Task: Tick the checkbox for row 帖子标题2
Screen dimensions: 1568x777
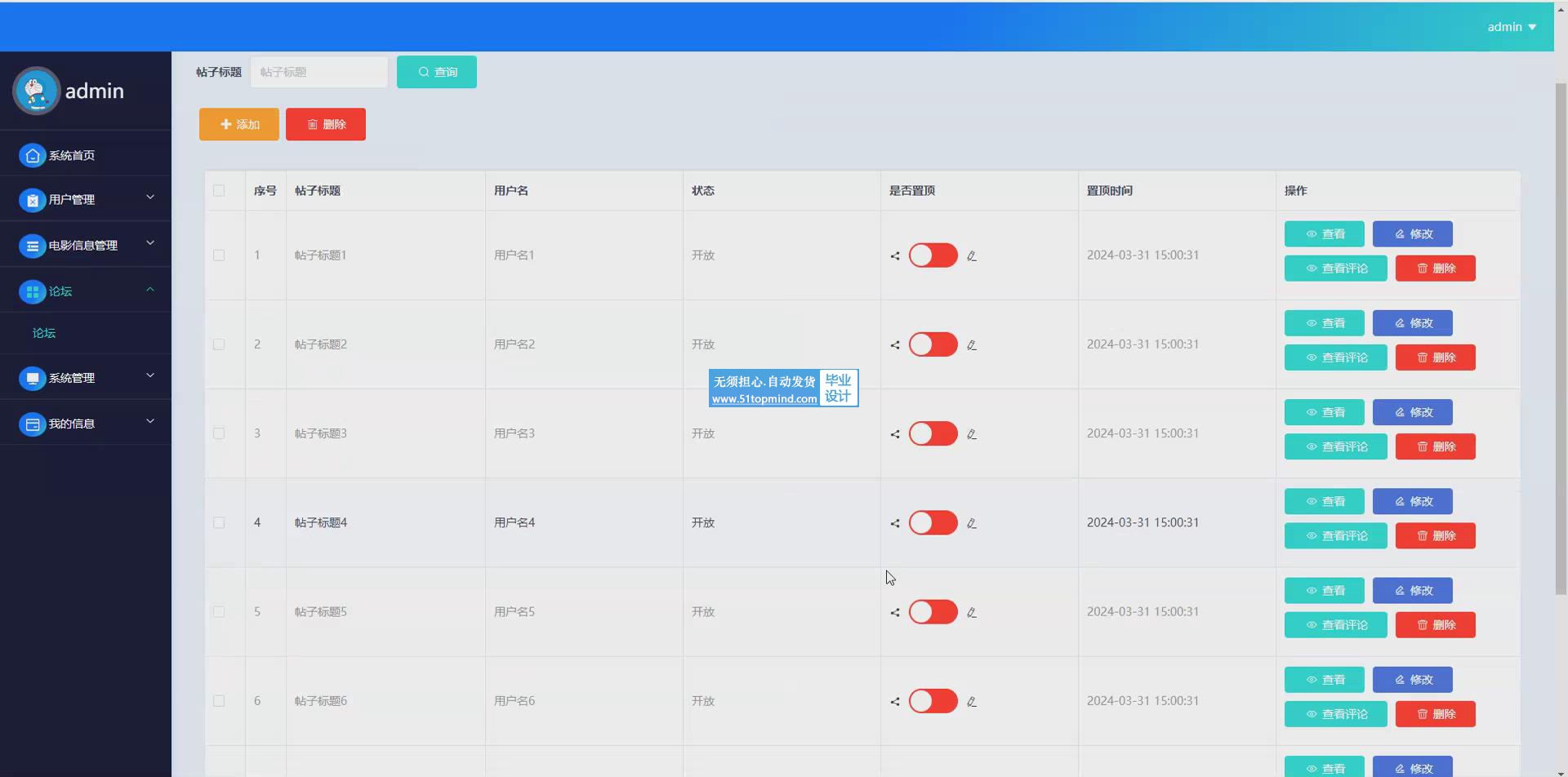Action: 219,344
